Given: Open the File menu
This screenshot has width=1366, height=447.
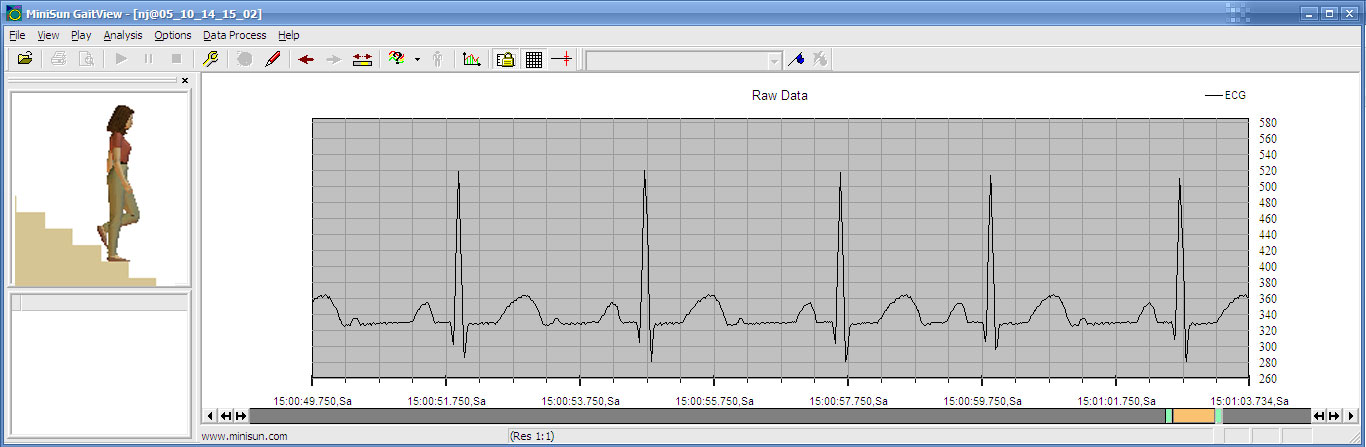Looking at the screenshot, I should 17,35.
